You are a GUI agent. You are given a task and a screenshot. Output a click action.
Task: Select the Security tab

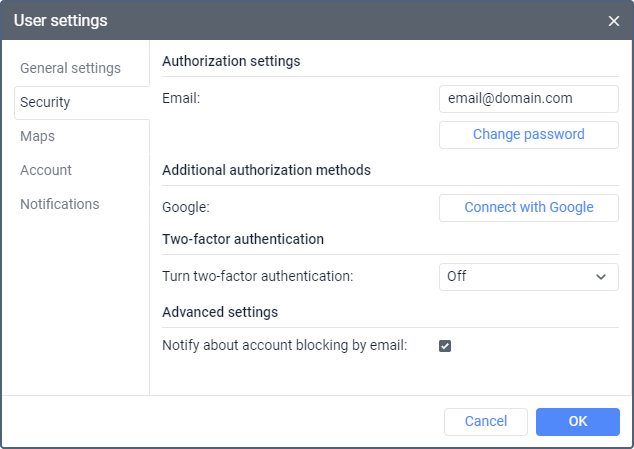(45, 102)
